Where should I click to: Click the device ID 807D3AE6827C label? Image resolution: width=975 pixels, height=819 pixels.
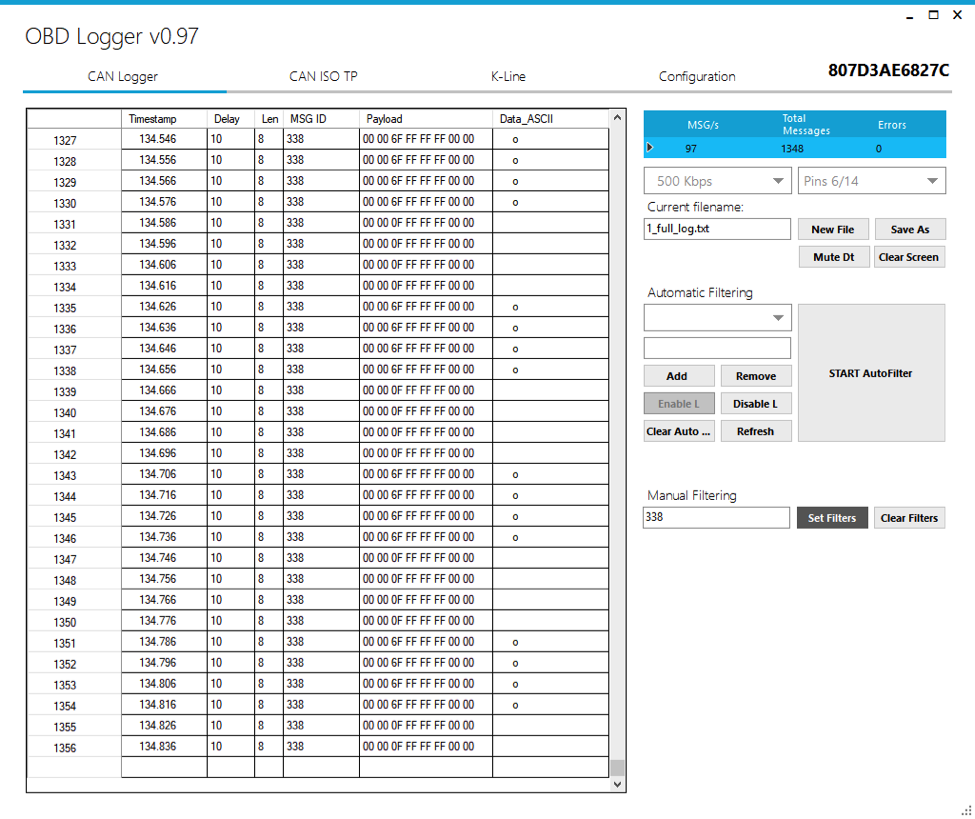889,70
